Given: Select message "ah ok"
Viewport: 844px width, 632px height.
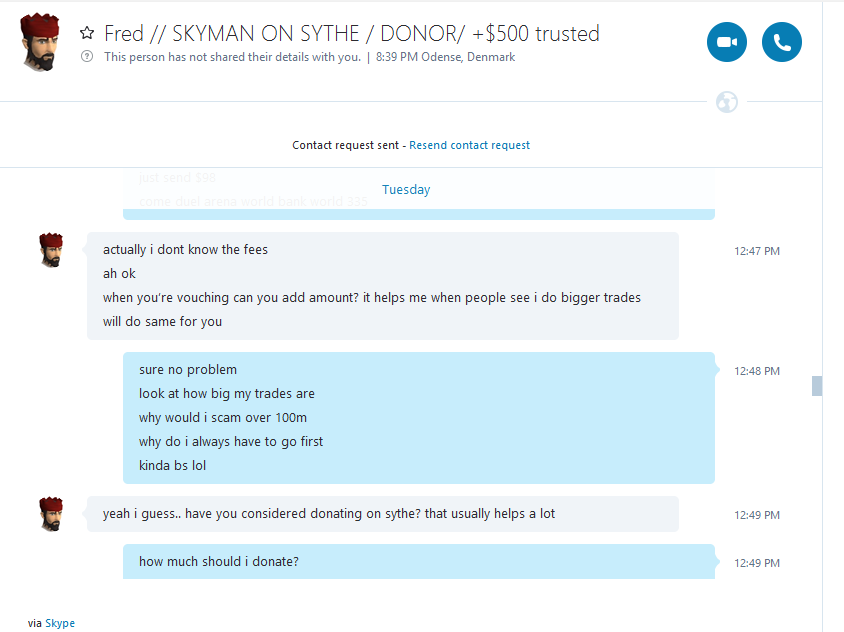Looking at the screenshot, I should [119, 273].
